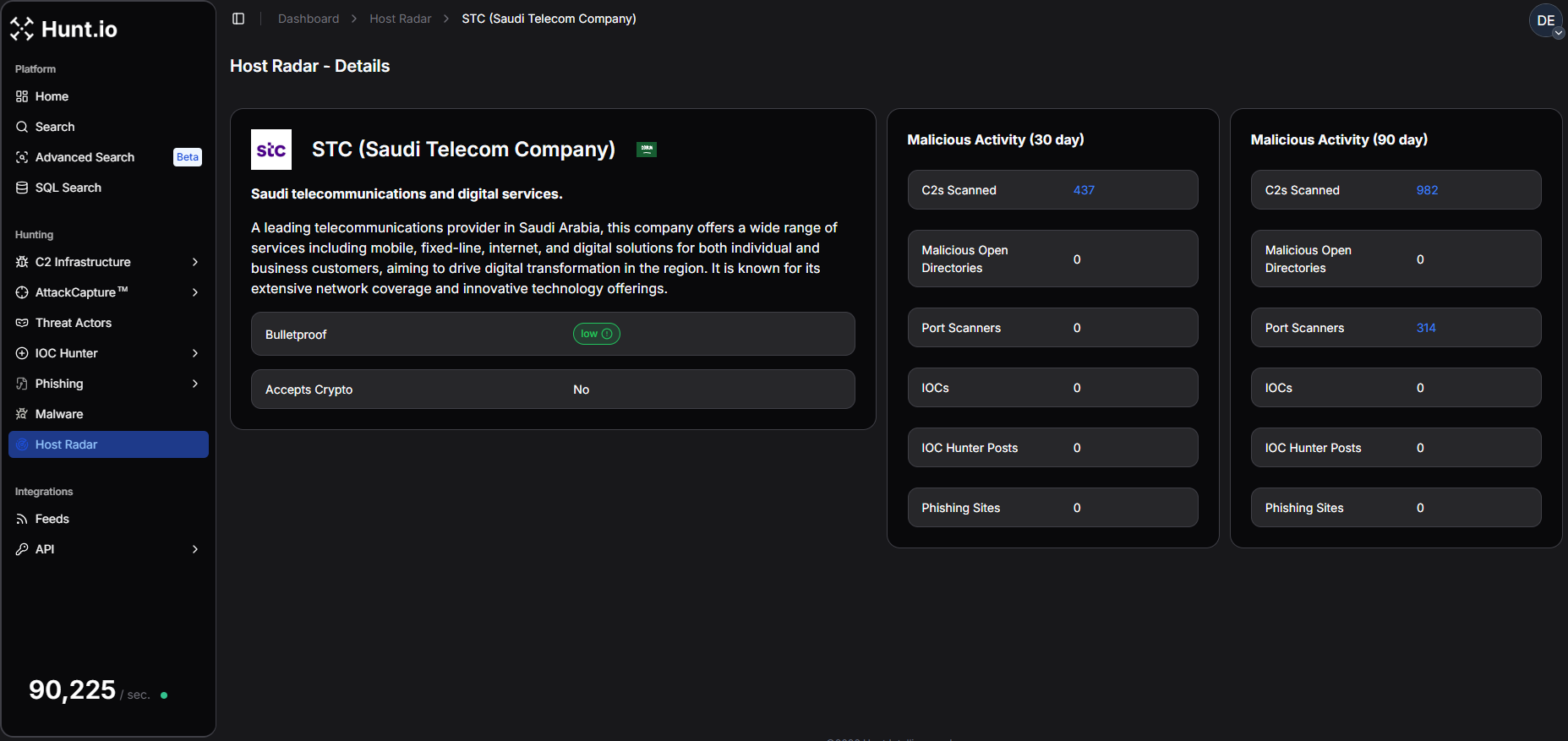Click the Beta badge

(188, 157)
